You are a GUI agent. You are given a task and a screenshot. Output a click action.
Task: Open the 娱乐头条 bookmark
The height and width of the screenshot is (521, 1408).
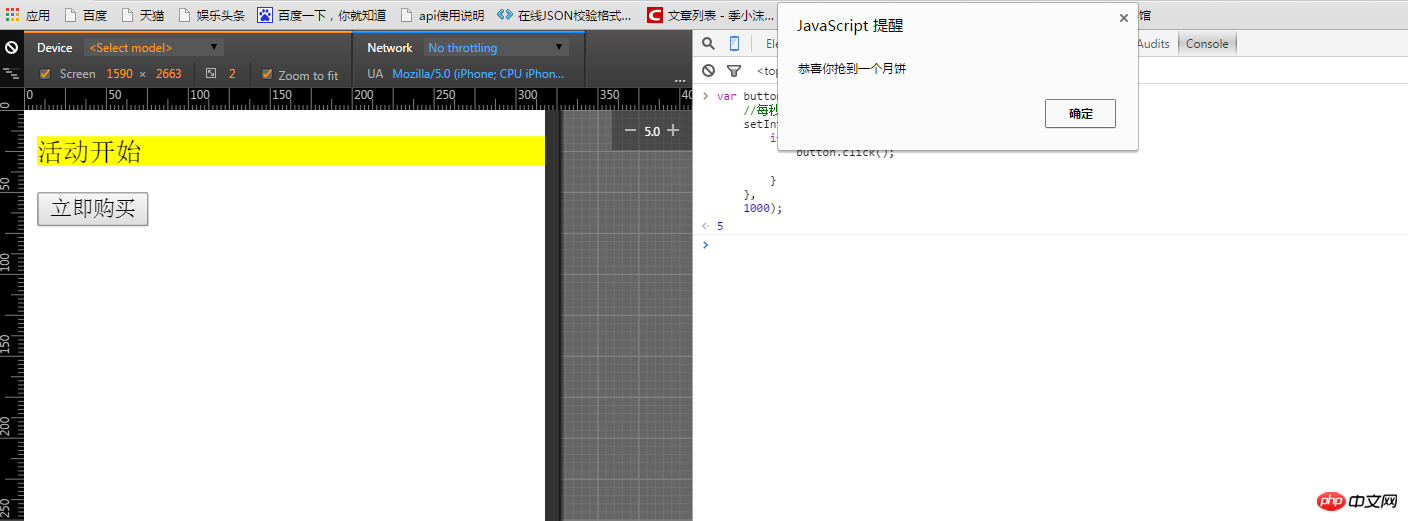pyautogui.click(x=212, y=15)
